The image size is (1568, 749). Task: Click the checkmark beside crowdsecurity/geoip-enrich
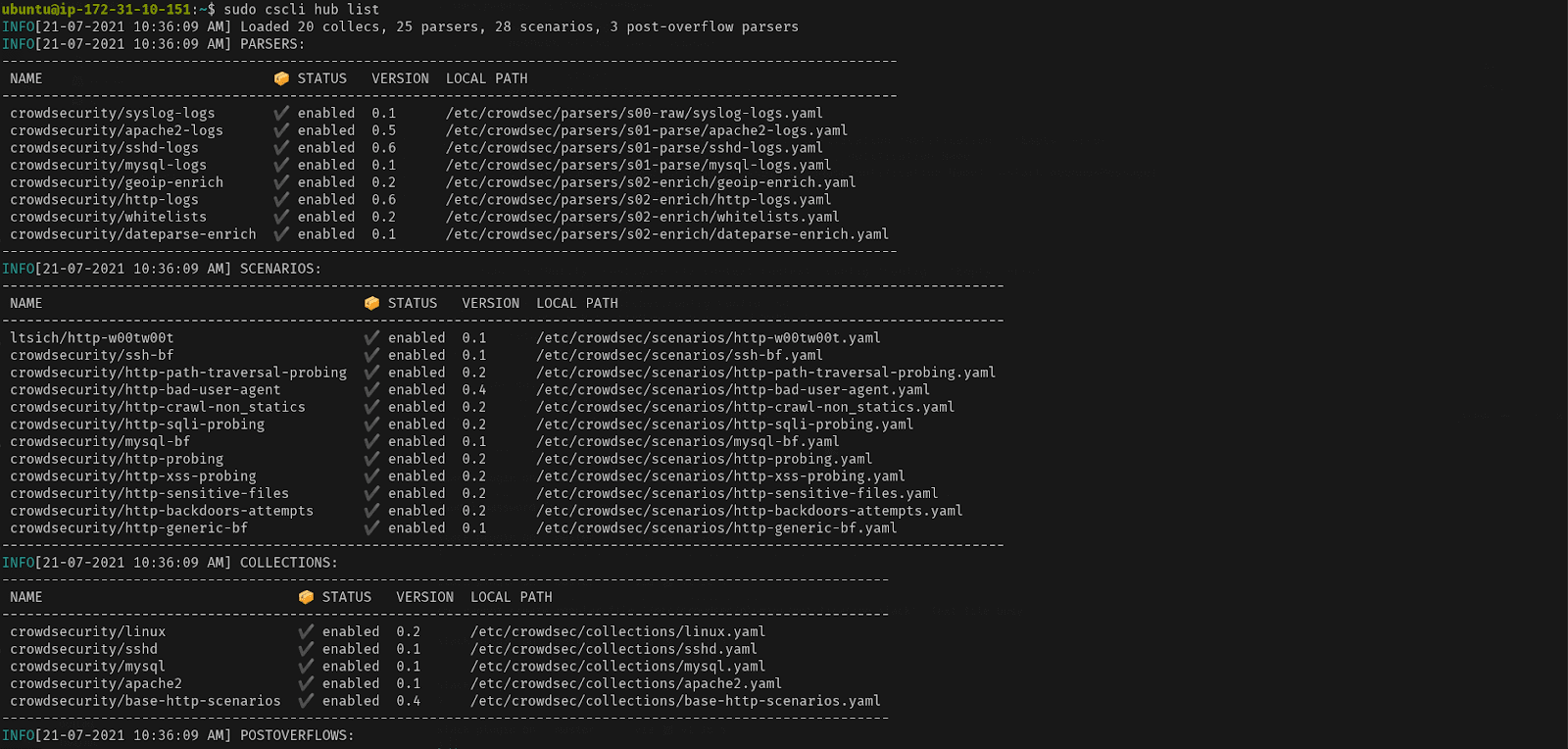click(281, 182)
